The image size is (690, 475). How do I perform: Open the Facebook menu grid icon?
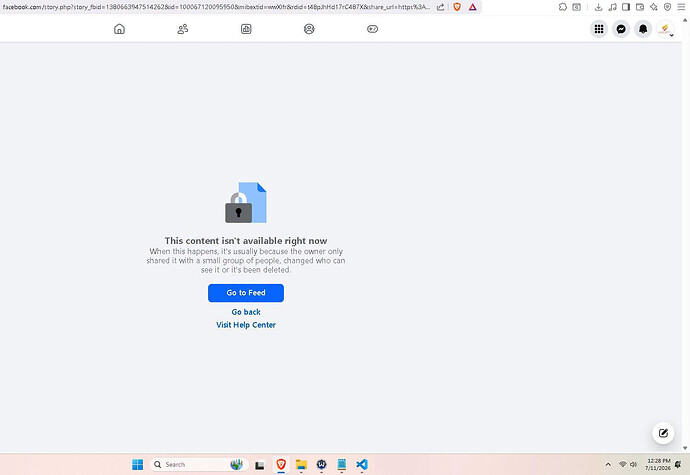pos(599,29)
